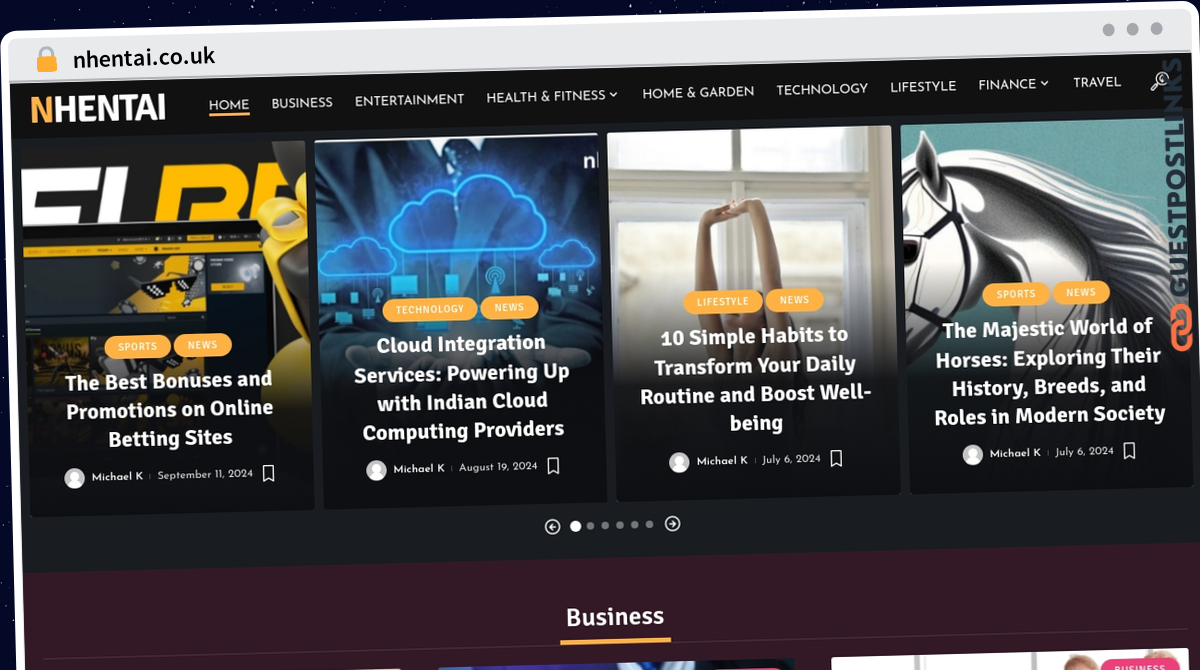Click News tag on horses article

tap(1081, 292)
